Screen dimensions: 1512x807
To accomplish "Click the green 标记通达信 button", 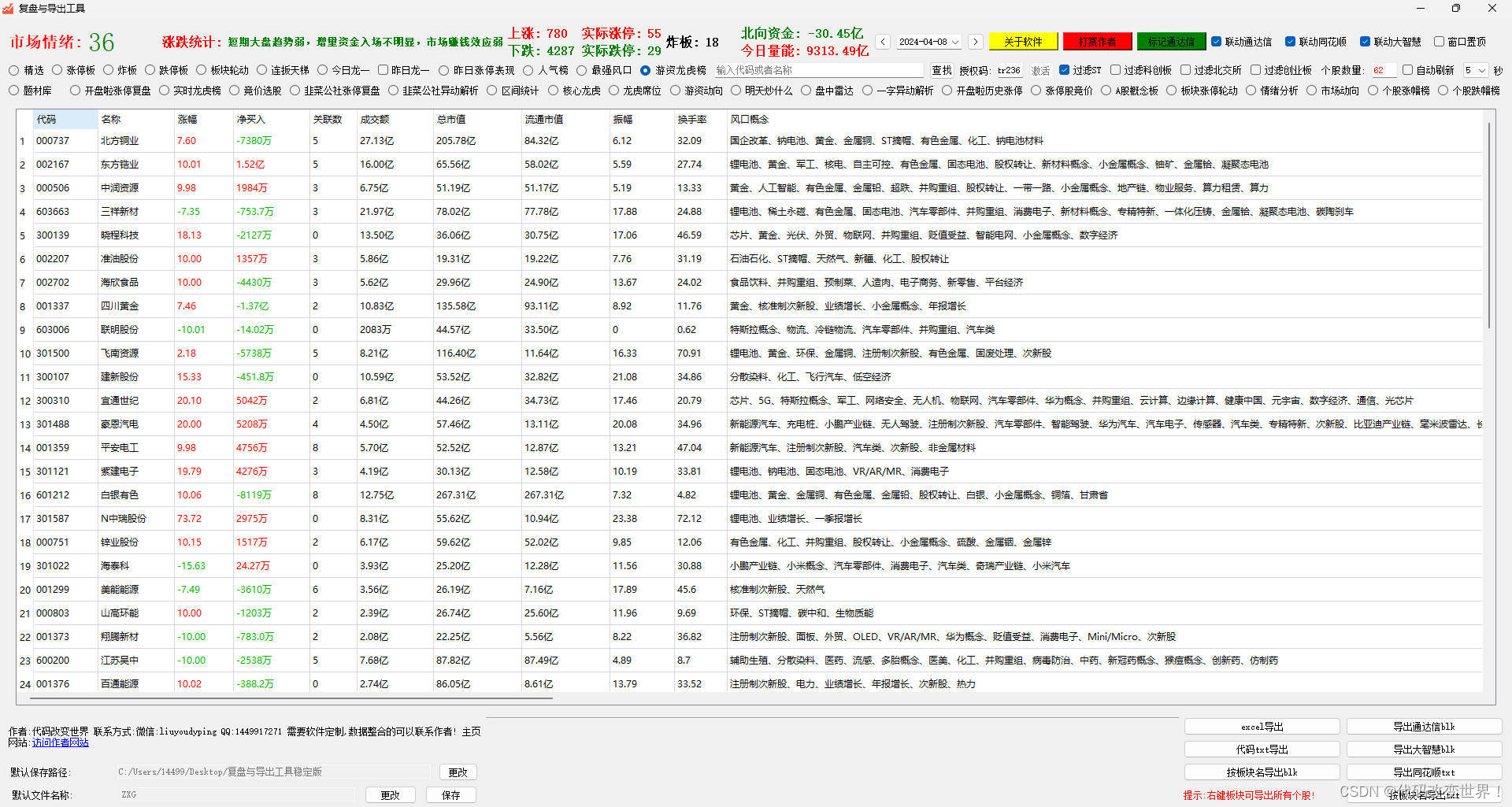I will (x=1171, y=42).
